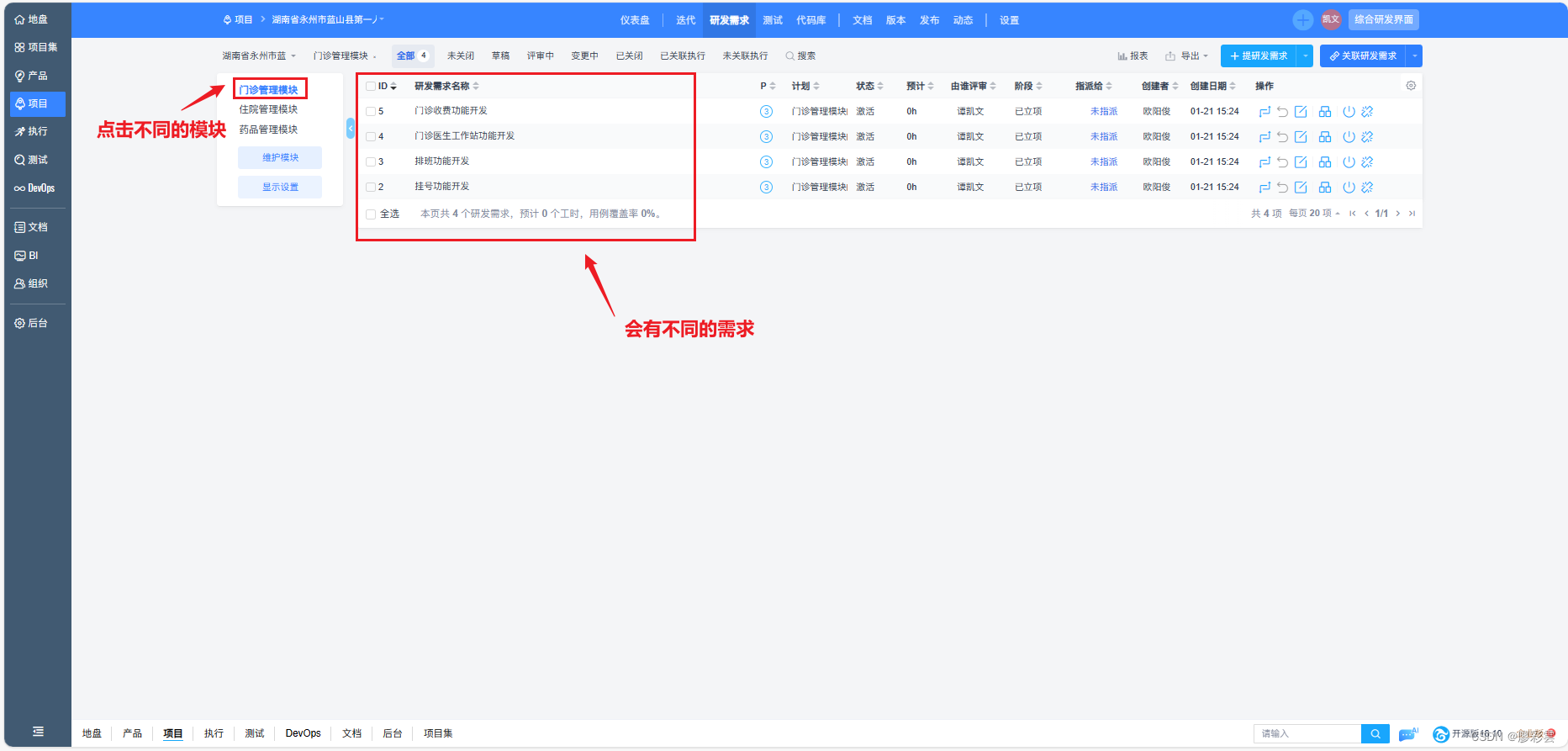
Task: Open the 搜索 filter search
Action: coord(800,56)
